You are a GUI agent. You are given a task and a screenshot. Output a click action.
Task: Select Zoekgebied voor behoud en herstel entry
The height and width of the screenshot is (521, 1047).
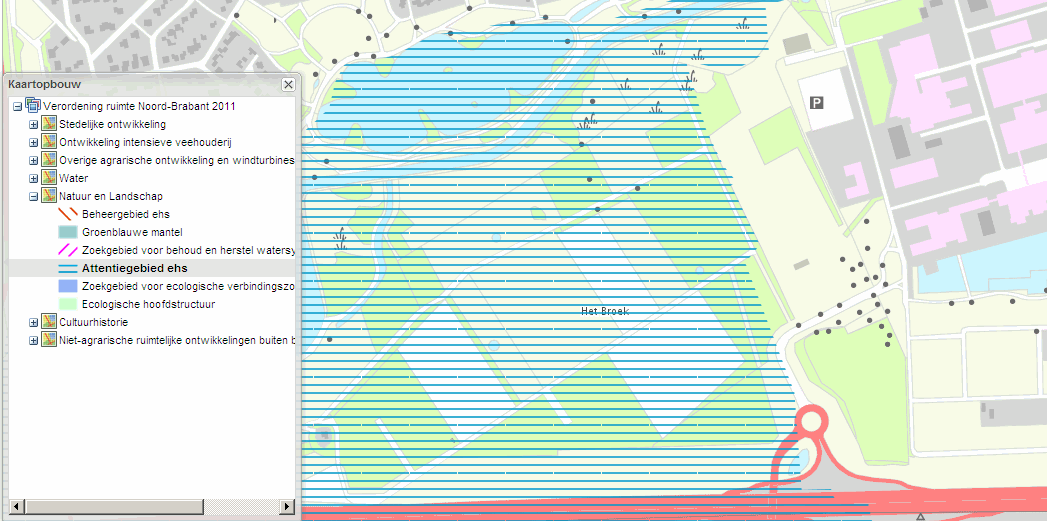[x=188, y=250]
